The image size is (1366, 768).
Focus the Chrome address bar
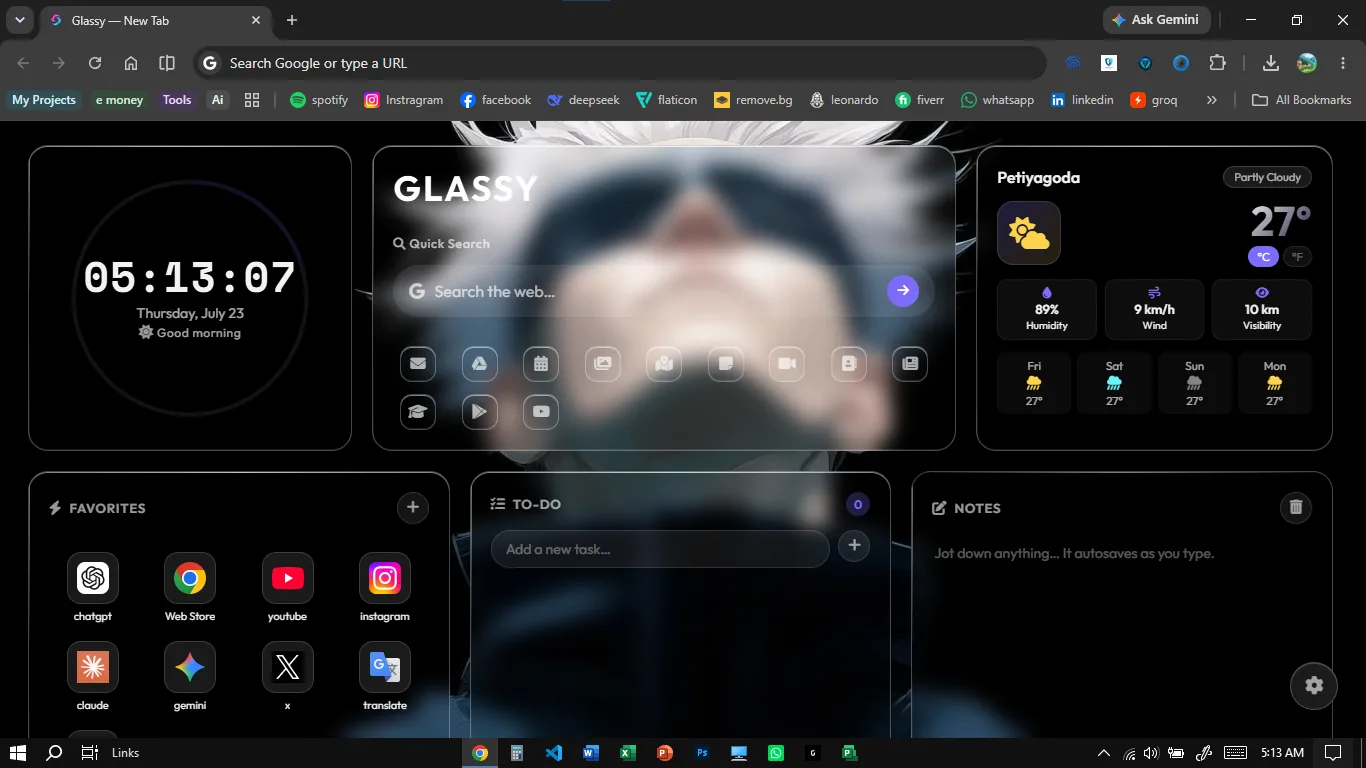click(620, 63)
